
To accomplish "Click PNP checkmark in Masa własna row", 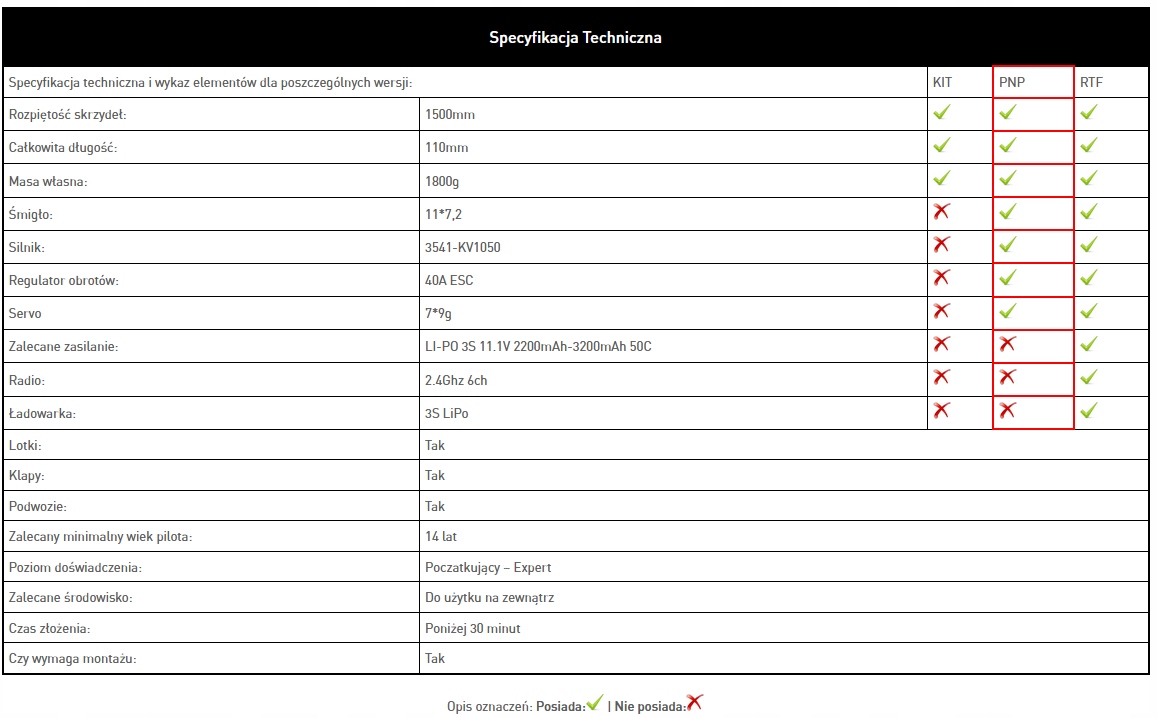I will click(x=1008, y=179).
